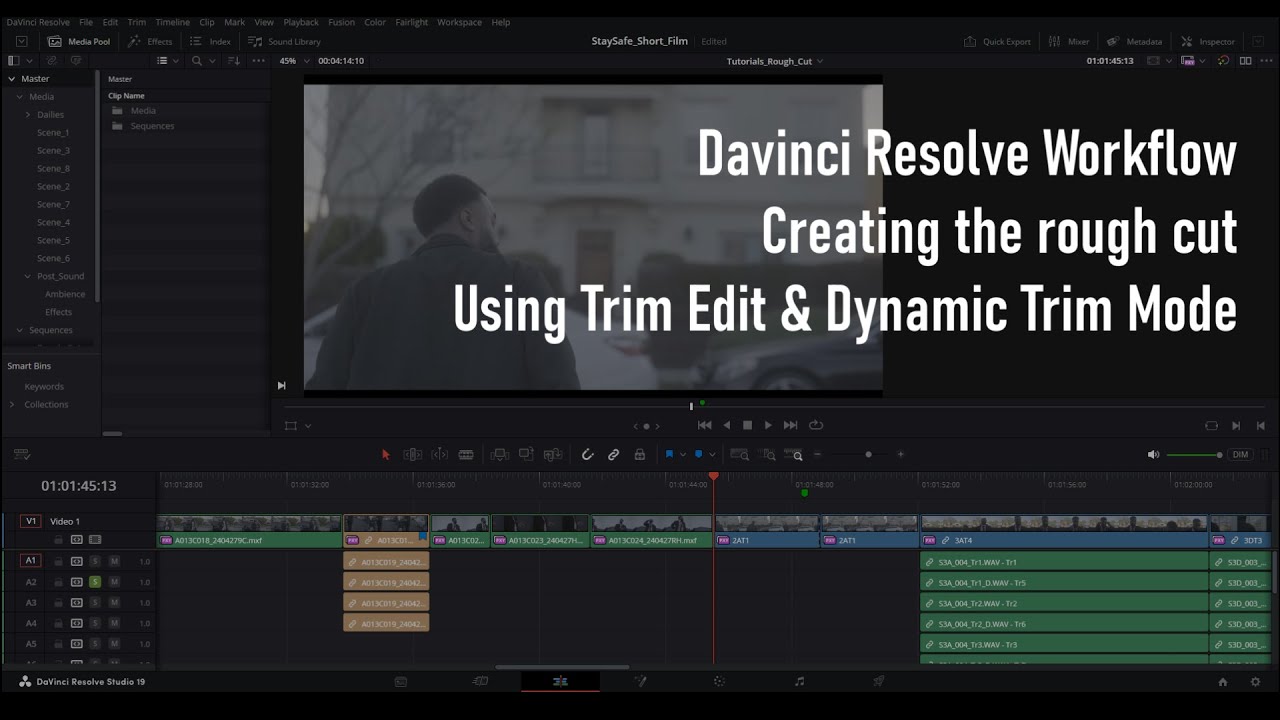Activate Trim Edit Mode tool

(x=412, y=454)
